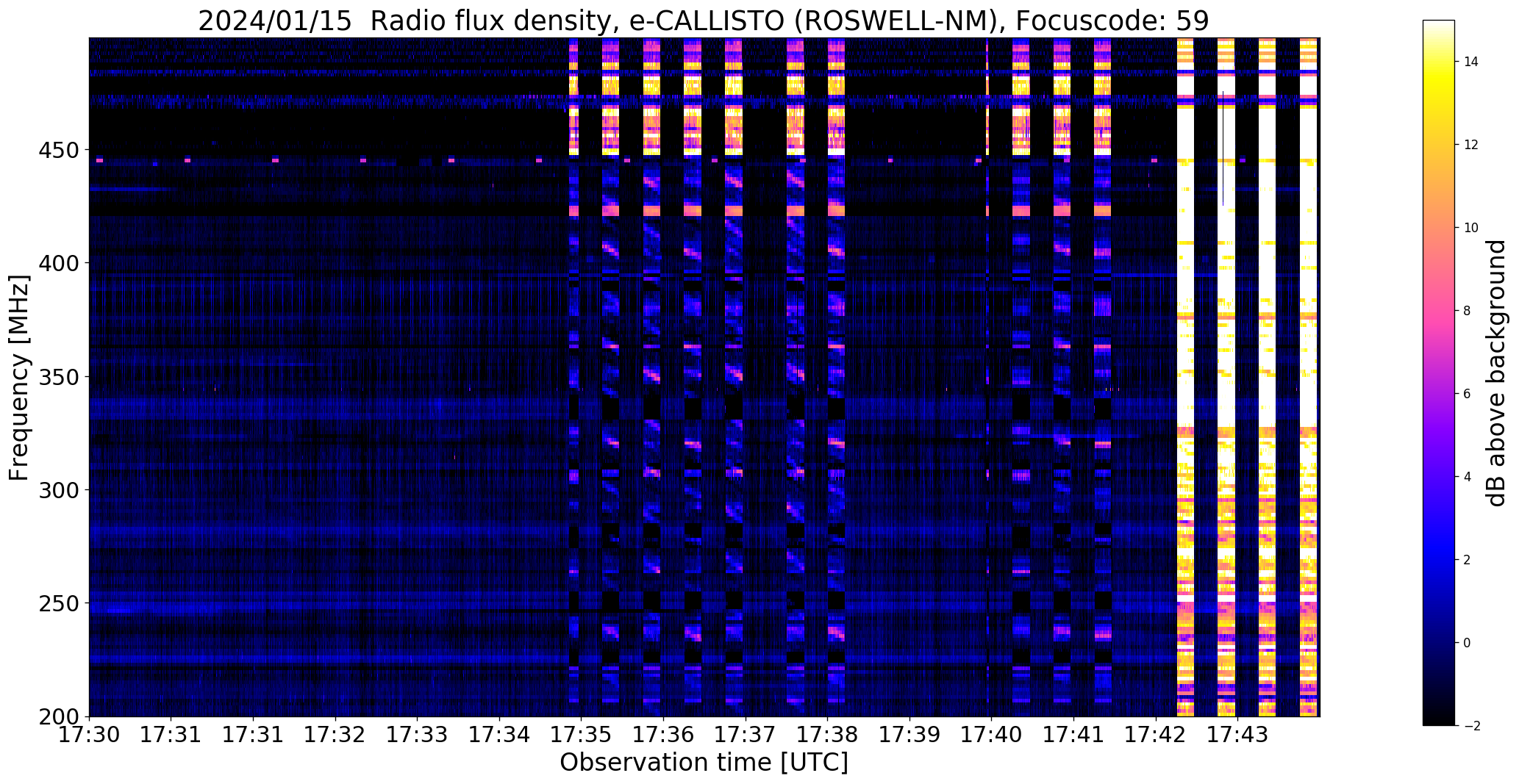Click the 400 frequency tick label

click(x=60, y=263)
